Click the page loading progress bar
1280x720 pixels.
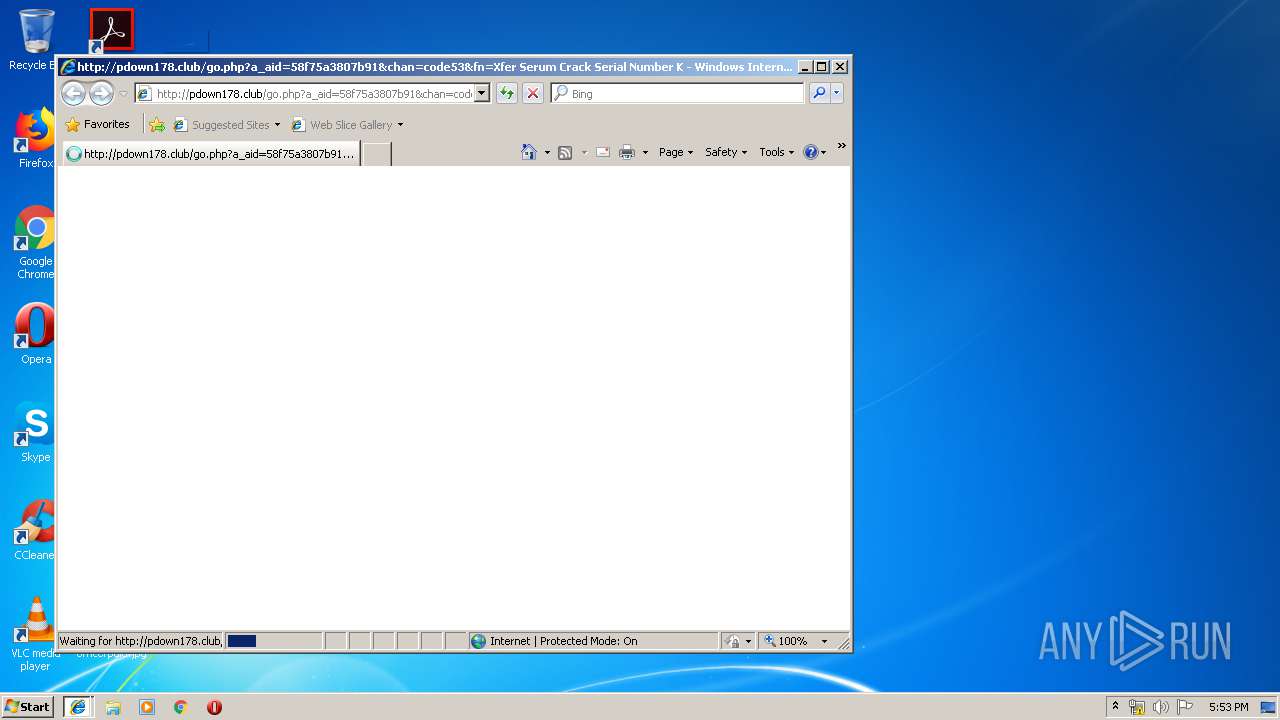pos(273,641)
